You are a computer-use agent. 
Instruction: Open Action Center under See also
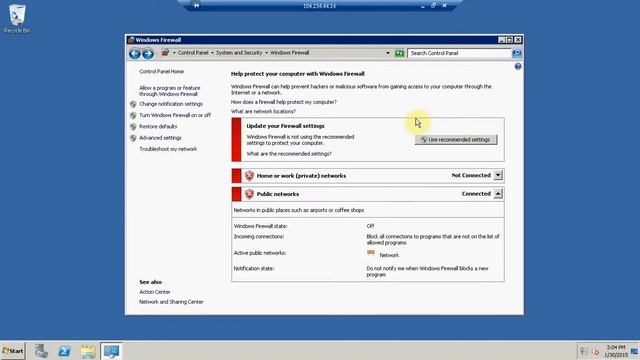click(155, 292)
